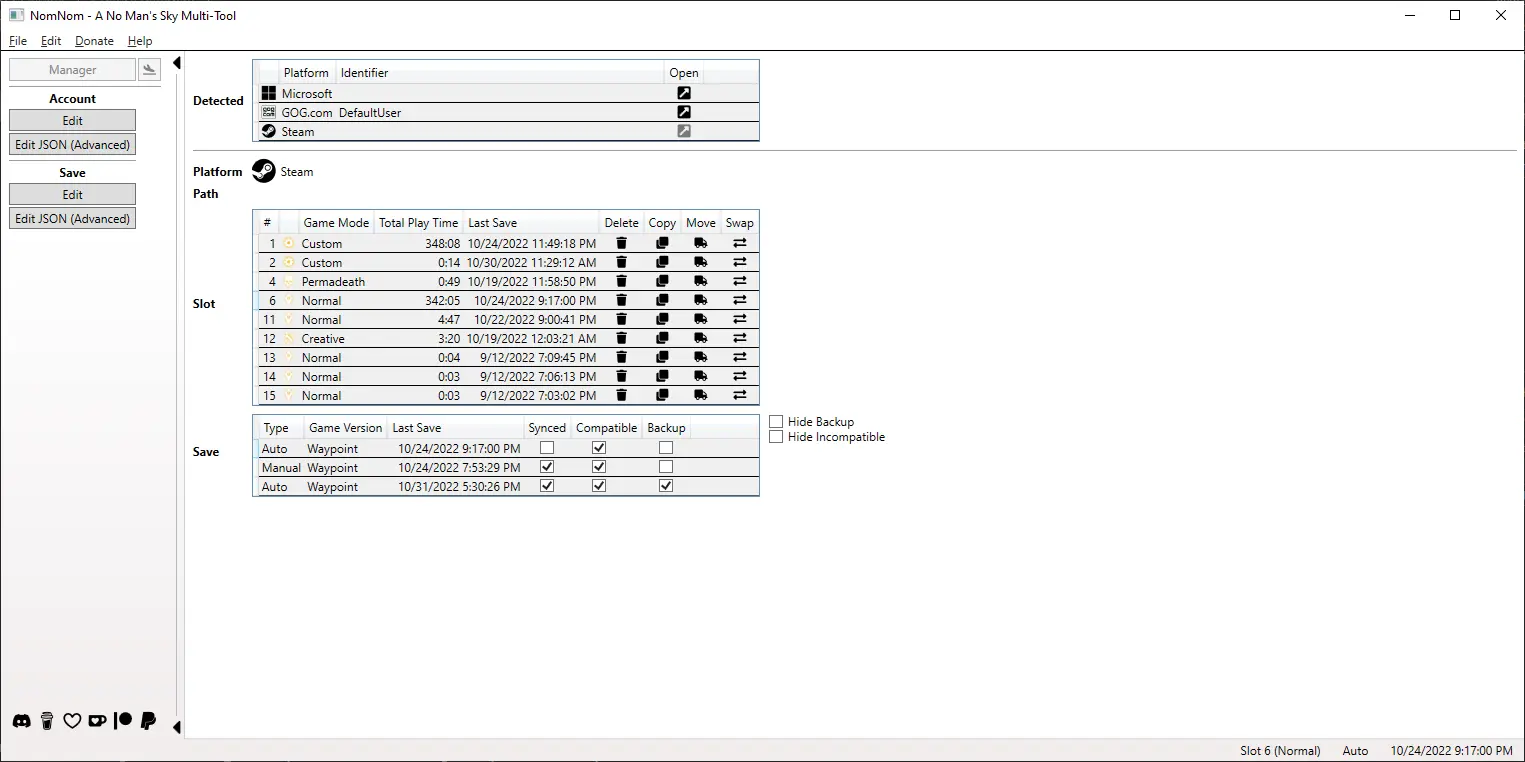Enable the Hide Backup checkbox

click(776, 422)
